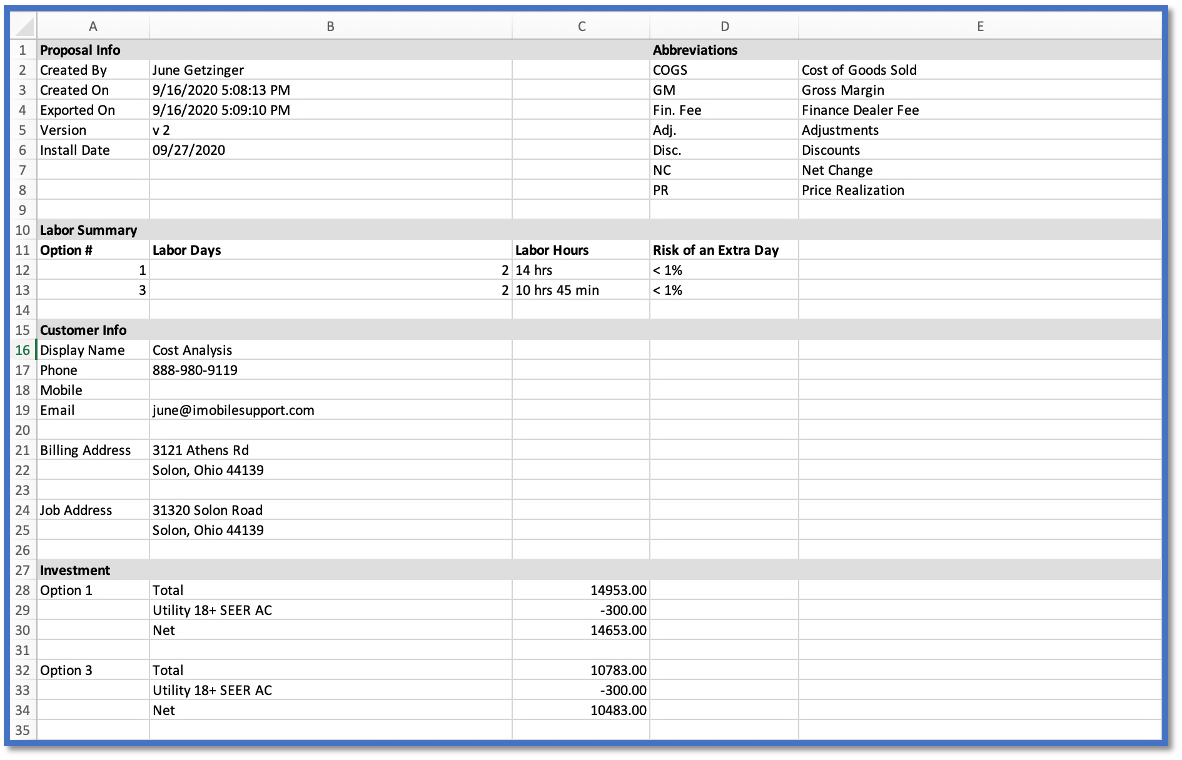Click the 'Finance Dealer Fee' cell
Viewport: 1182px width, 760px height.
point(980,110)
